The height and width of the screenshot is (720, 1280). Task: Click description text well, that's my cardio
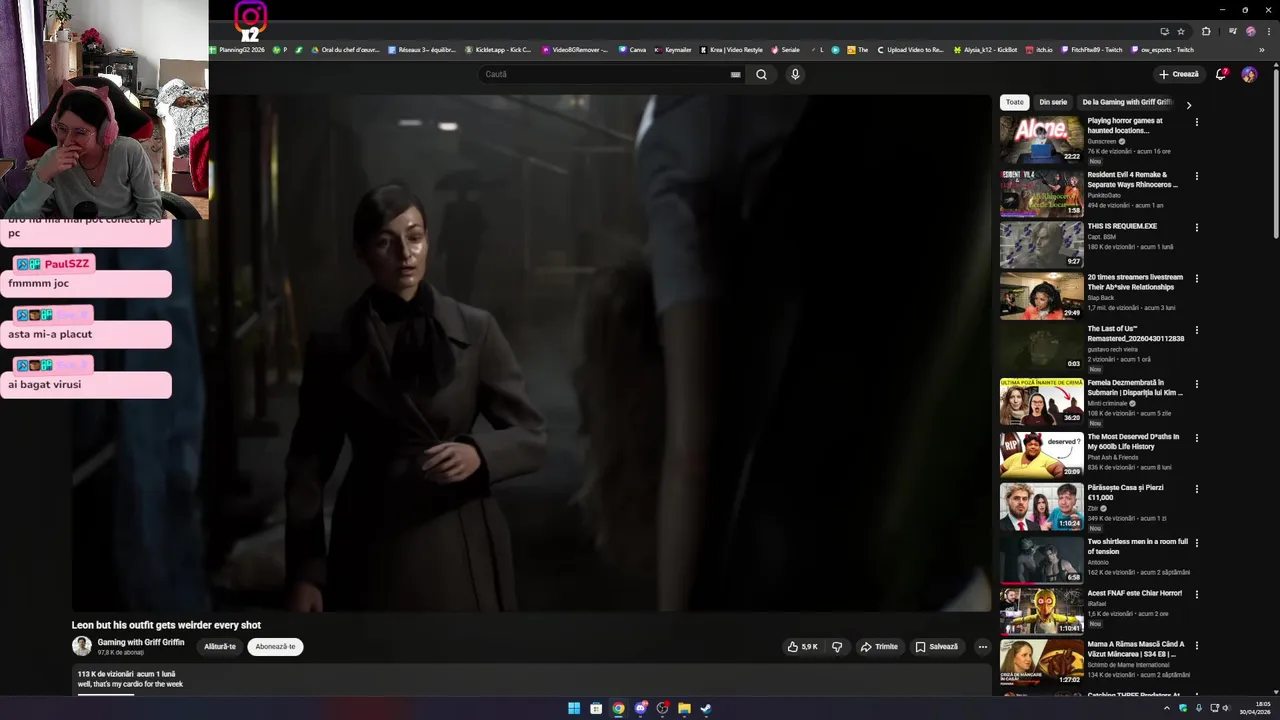pos(130,685)
